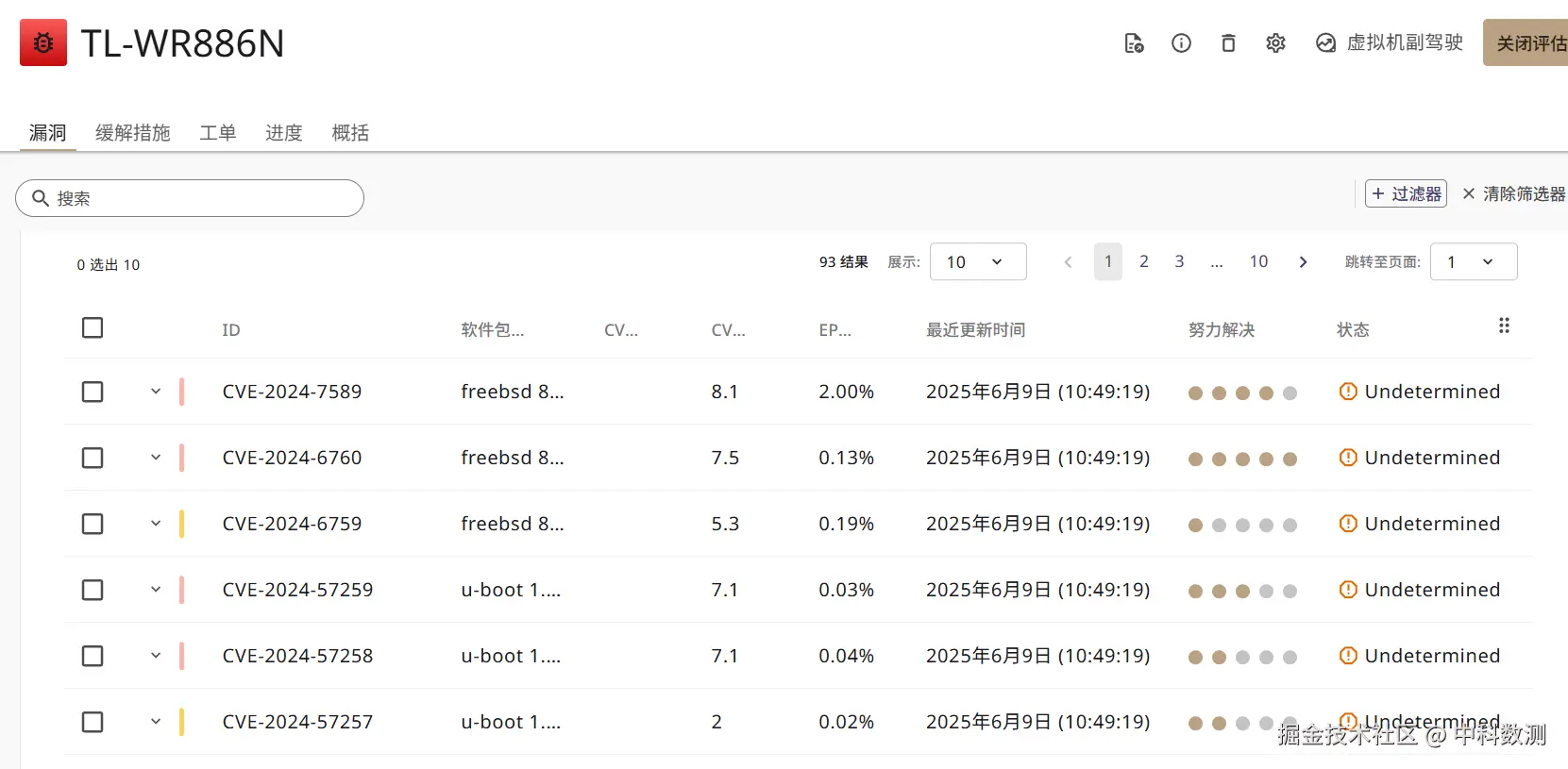The height and width of the screenshot is (769, 1568).
Task: Open CVE-2024-57259 ID text
Action: 297,590
